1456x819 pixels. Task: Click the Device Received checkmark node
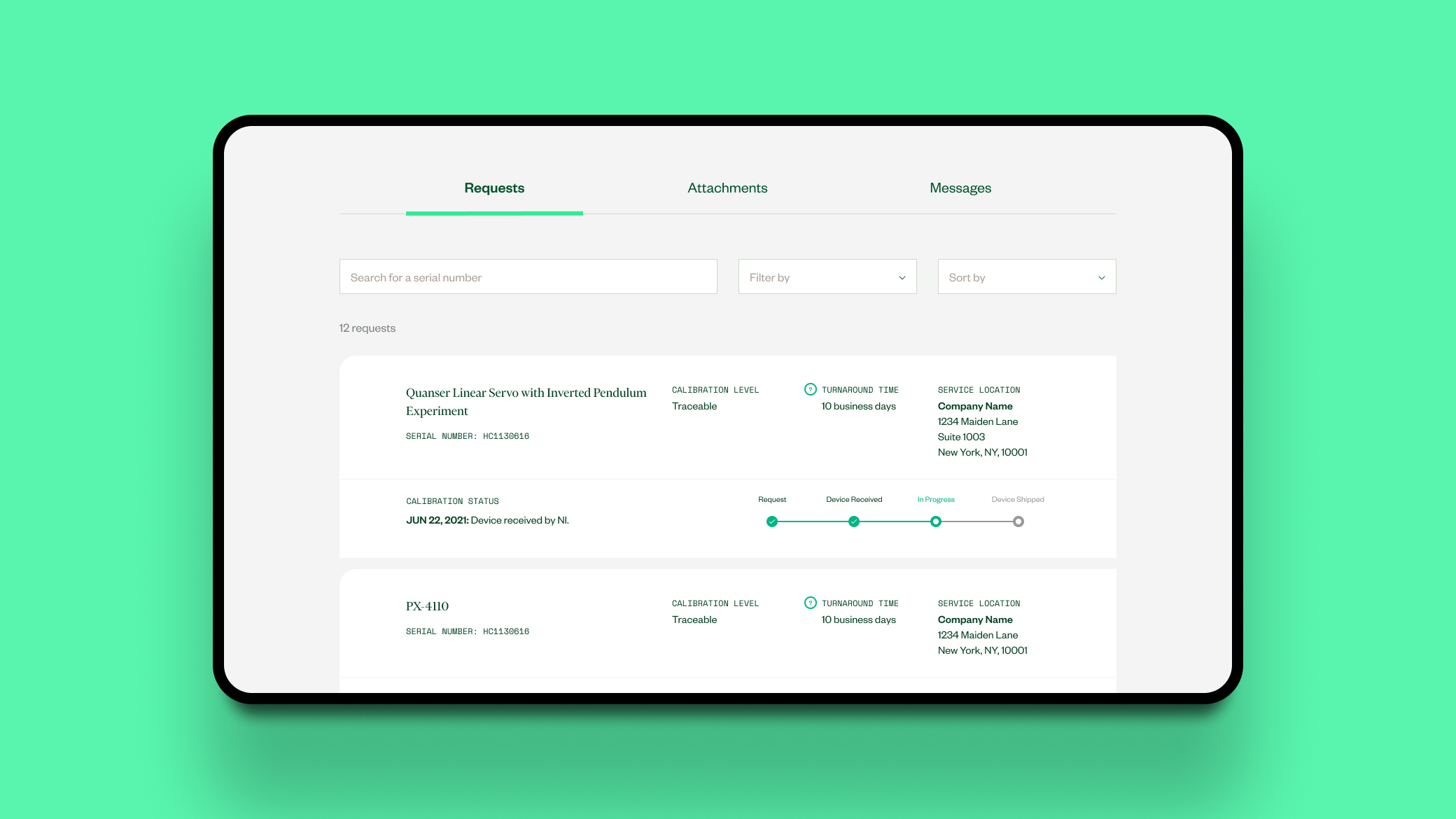pyautogui.click(x=853, y=521)
